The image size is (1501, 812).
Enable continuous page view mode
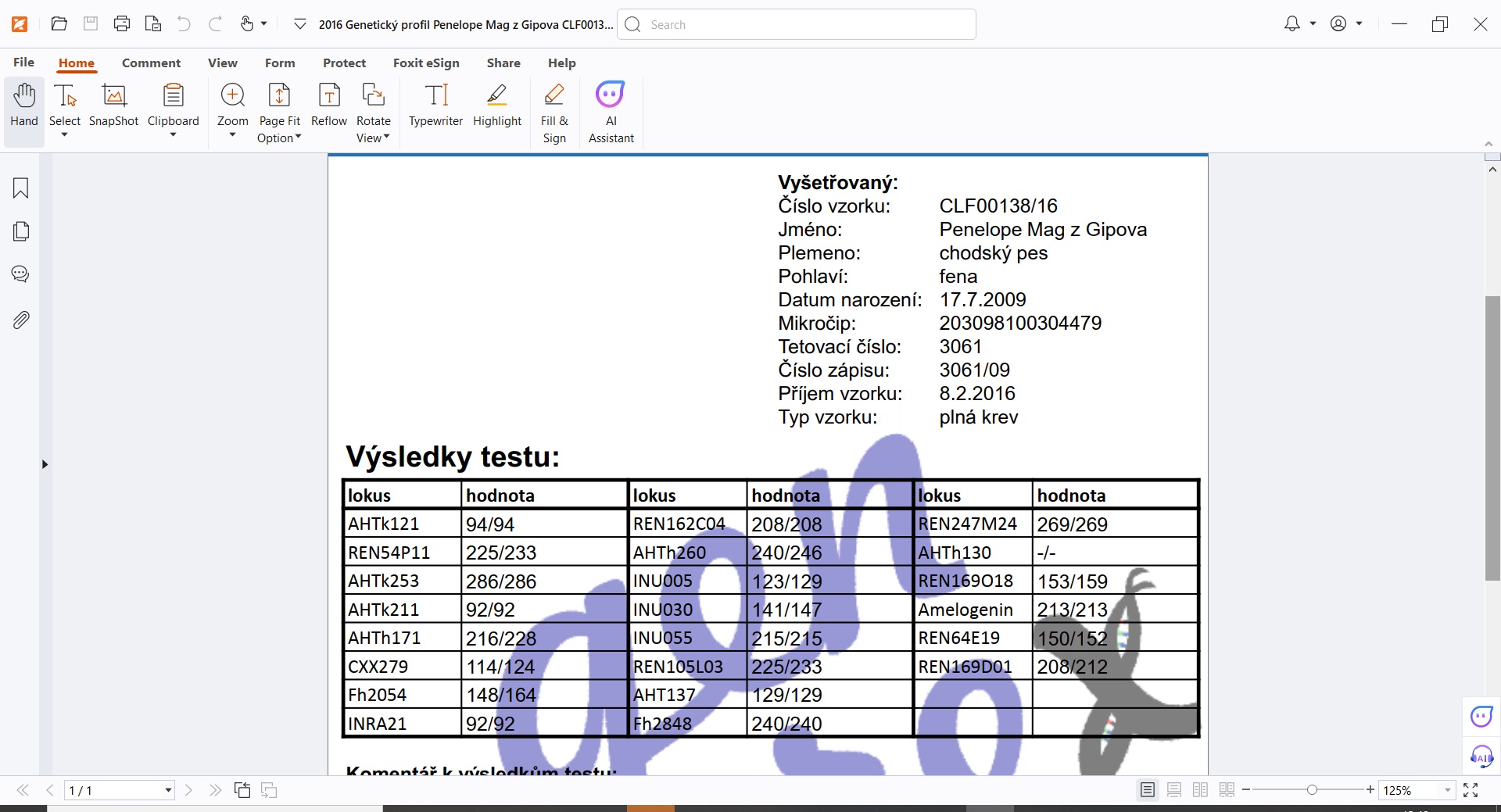click(x=1173, y=790)
